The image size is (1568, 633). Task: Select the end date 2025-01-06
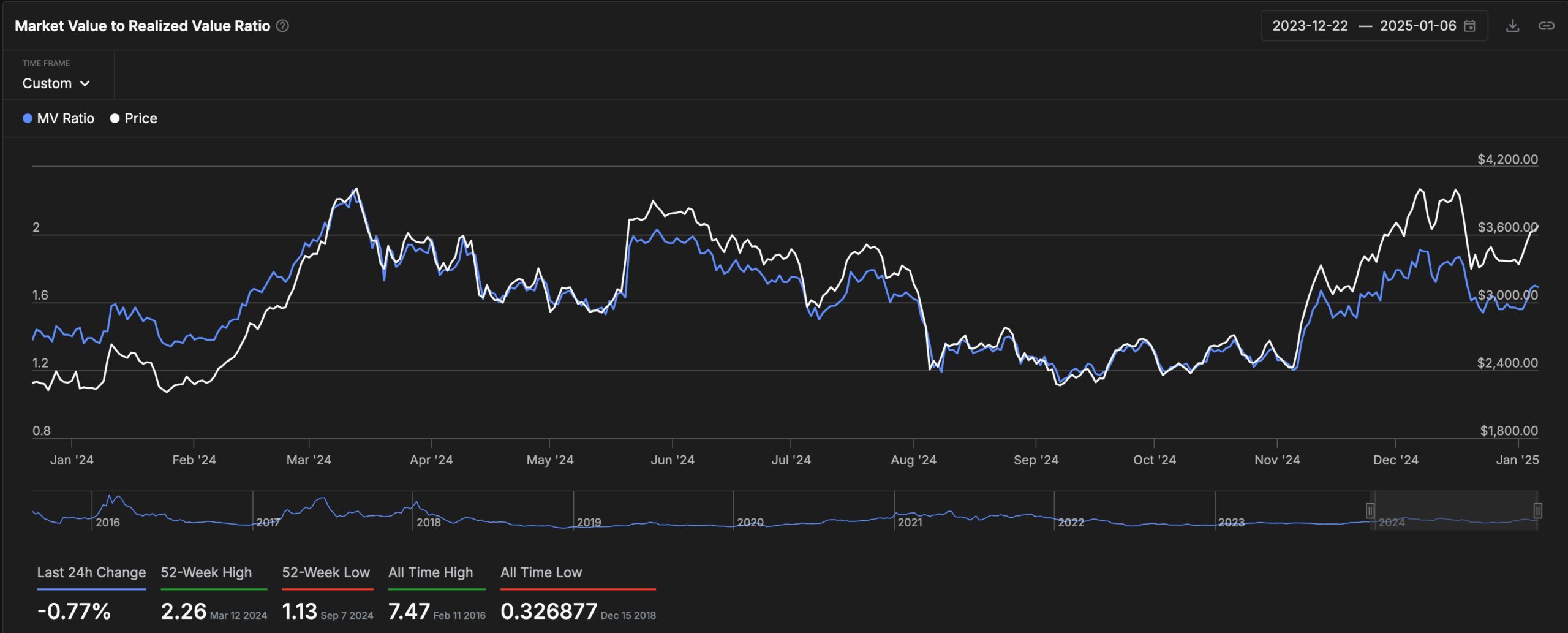(1419, 25)
